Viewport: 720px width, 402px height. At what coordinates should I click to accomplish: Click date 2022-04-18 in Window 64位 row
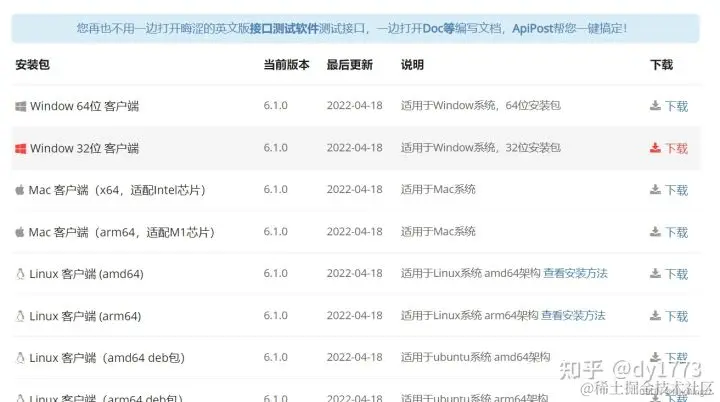[354, 106]
